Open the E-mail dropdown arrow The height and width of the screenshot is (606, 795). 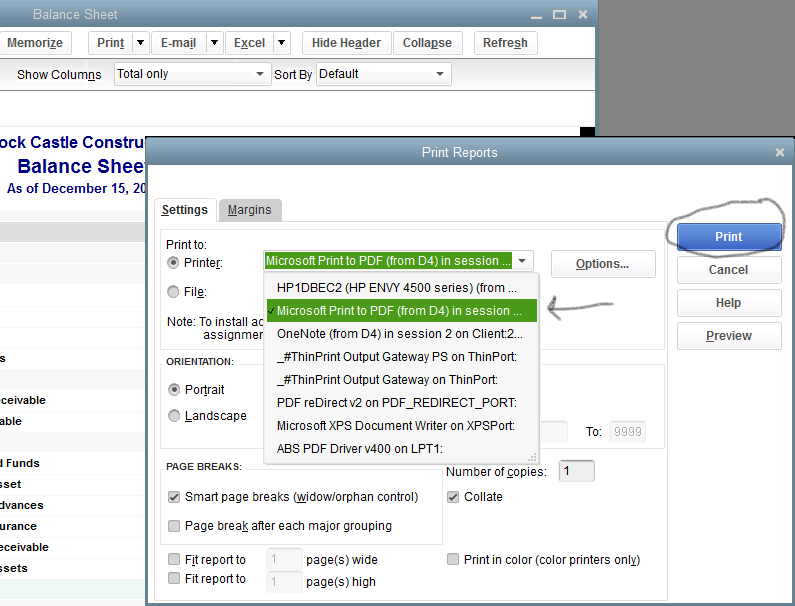coord(214,43)
